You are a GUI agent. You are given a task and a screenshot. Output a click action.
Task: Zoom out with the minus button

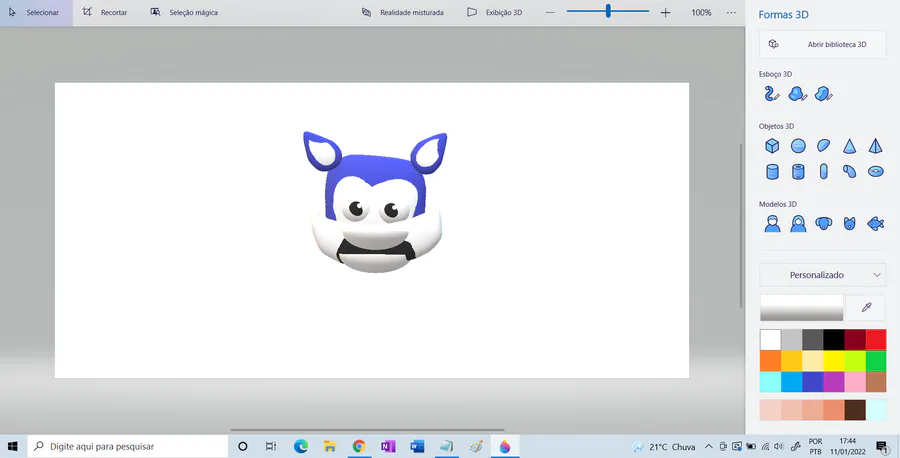tap(550, 13)
